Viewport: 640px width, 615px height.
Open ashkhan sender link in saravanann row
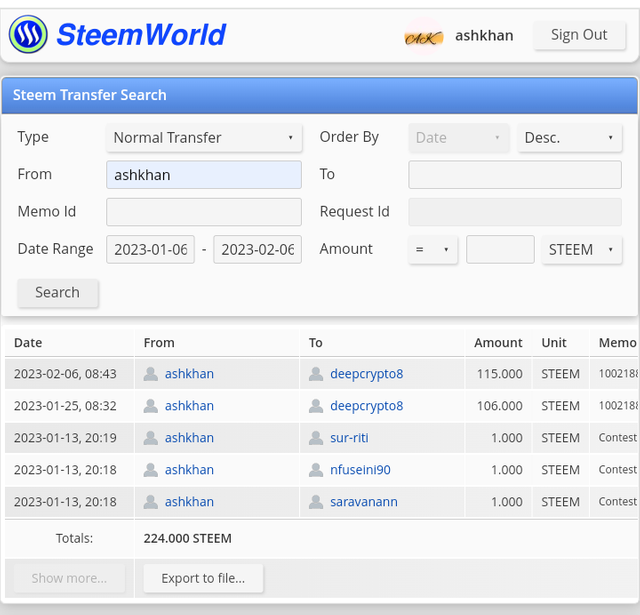(x=189, y=502)
